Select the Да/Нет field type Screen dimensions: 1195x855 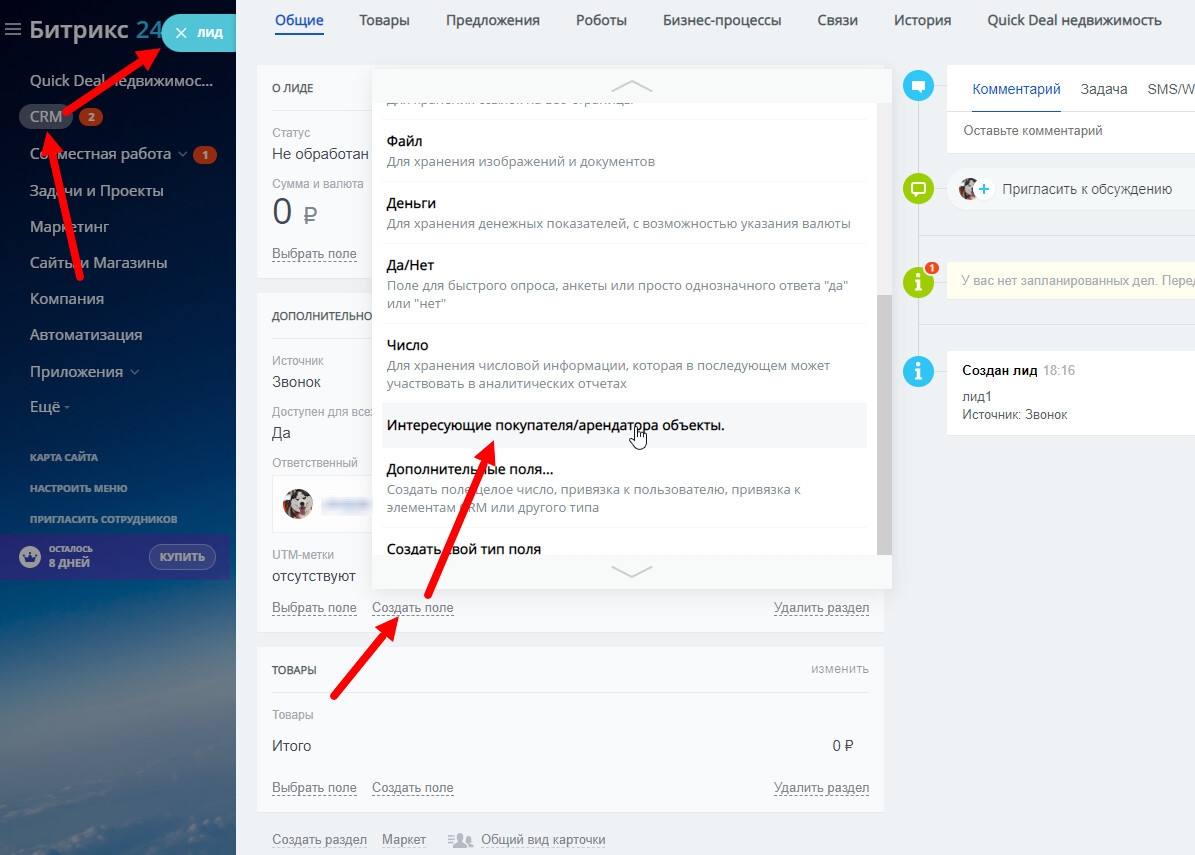point(410,265)
